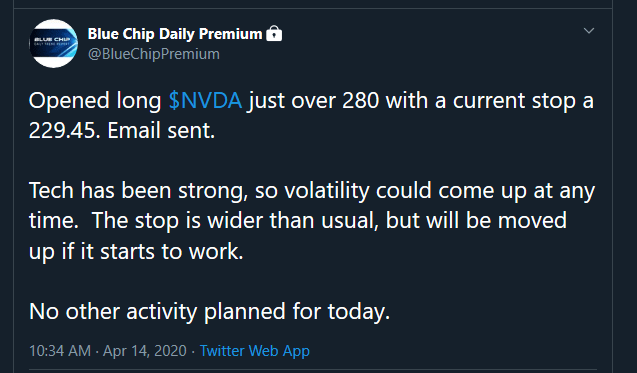Click 'up if it starts to work.' line

136,252
